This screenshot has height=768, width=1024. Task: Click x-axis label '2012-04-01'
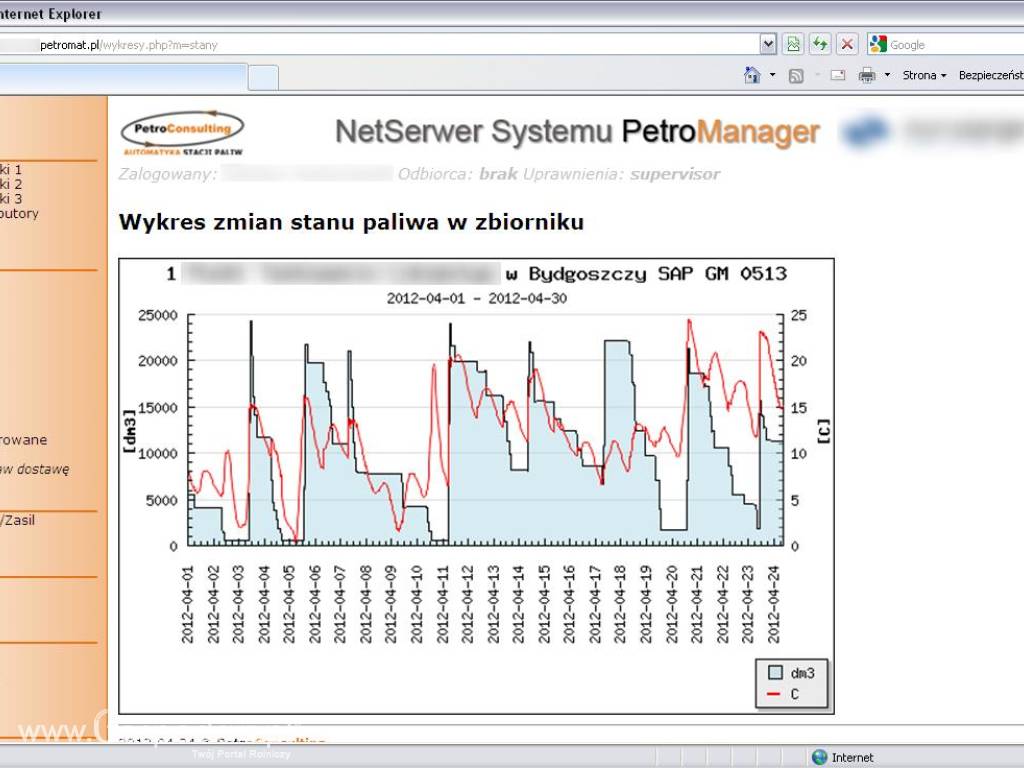(187, 605)
